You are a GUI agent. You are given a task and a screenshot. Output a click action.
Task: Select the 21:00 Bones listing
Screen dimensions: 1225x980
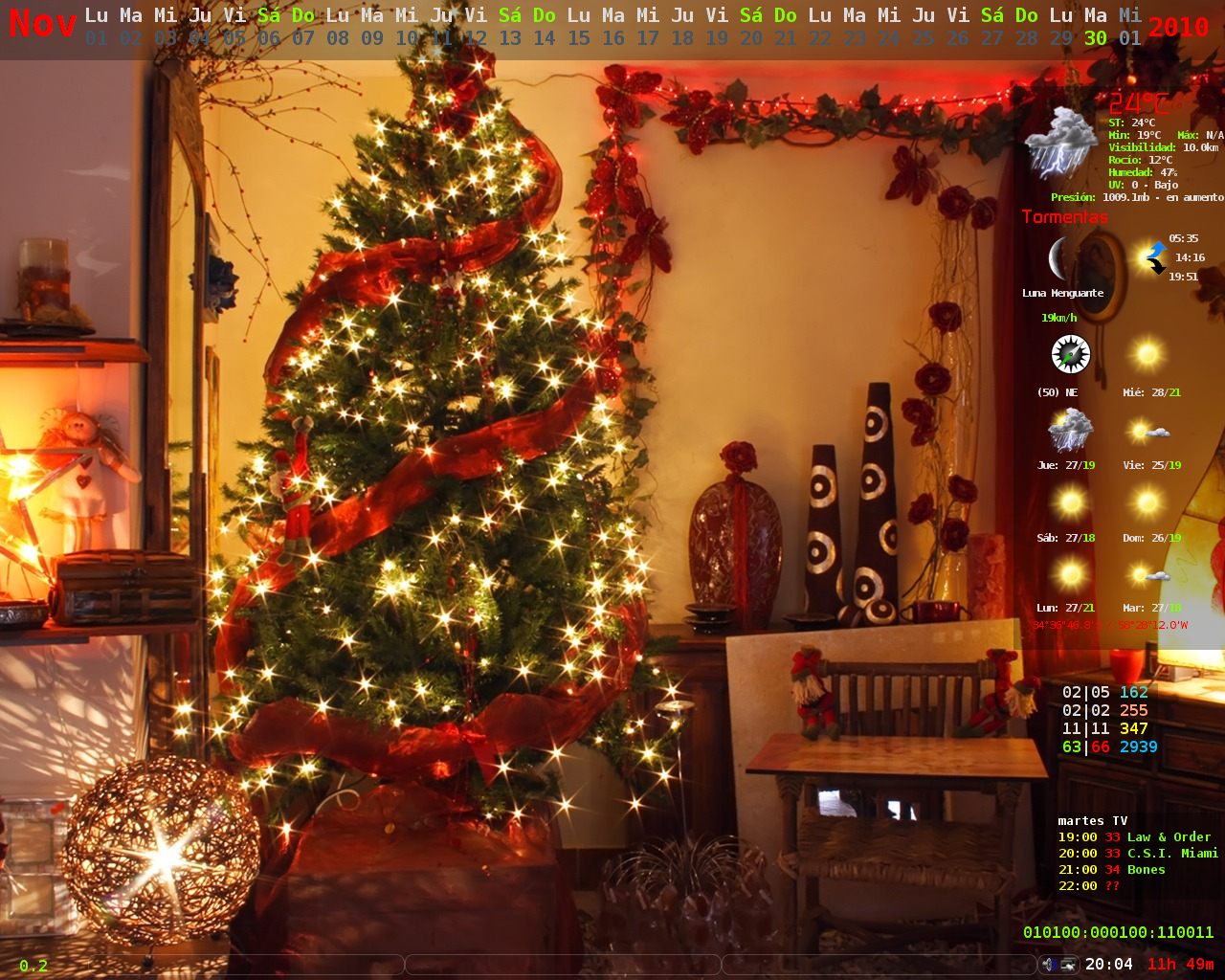click(1111, 869)
